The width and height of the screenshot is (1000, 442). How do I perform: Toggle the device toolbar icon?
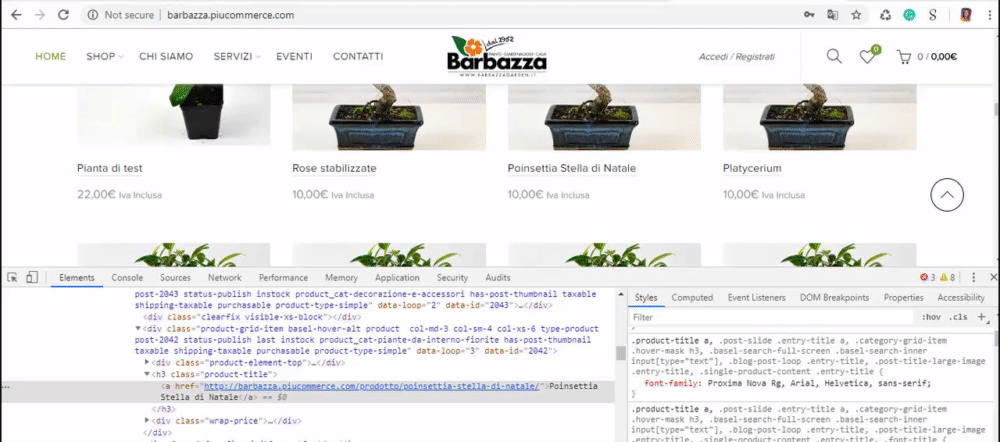tap(32, 277)
